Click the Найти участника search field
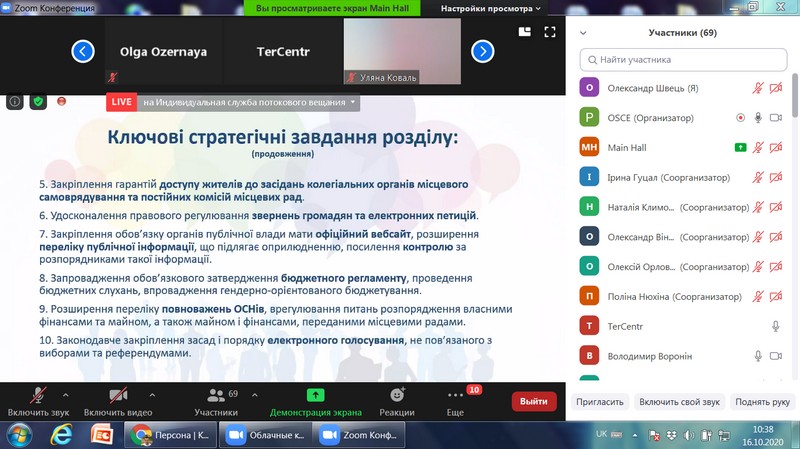Viewport: 800px width, 449px height. (685, 59)
